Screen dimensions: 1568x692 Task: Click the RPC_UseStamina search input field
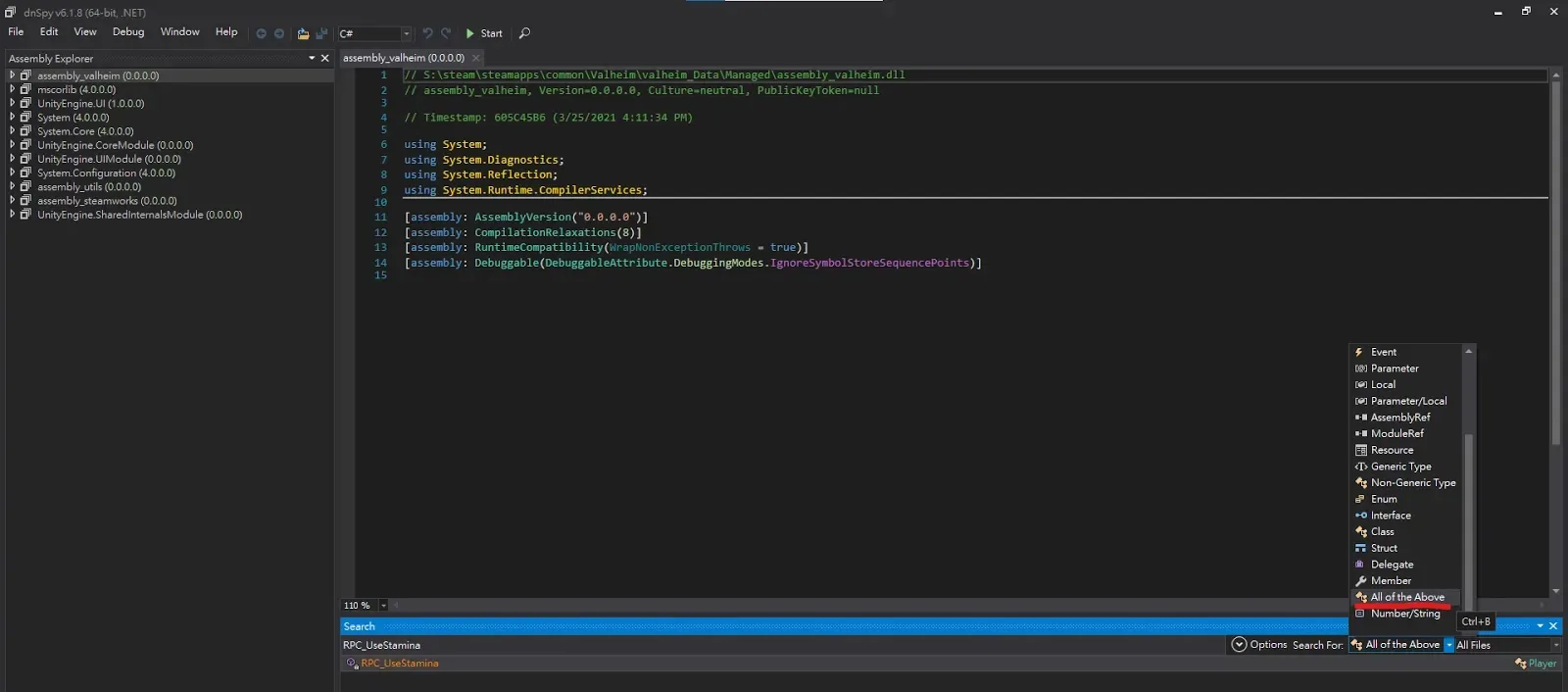tap(782, 645)
